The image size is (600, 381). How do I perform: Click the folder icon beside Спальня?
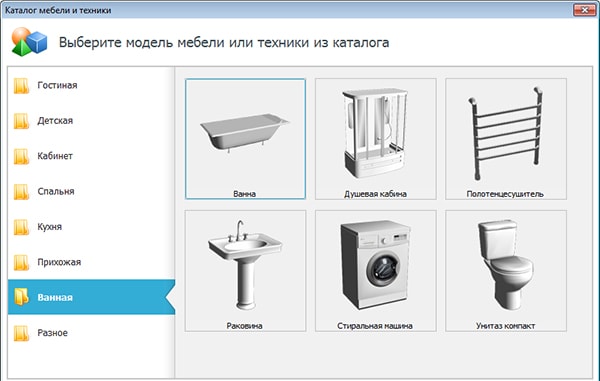(21, 192)
